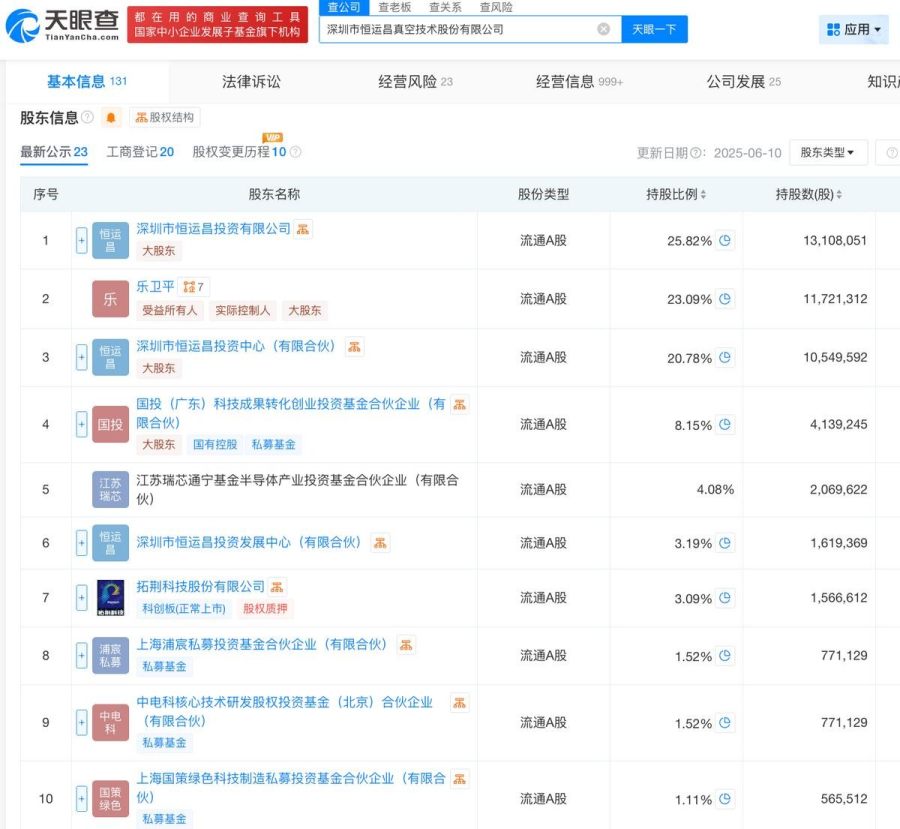900x829 pixels.
Task: Click help icon next to 股东信息
Action: [x=87, y=117]
